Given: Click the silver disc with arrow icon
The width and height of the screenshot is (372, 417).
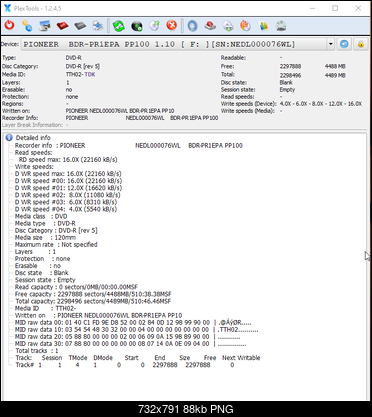Looking at the screenshot, I should pos(154,26).
